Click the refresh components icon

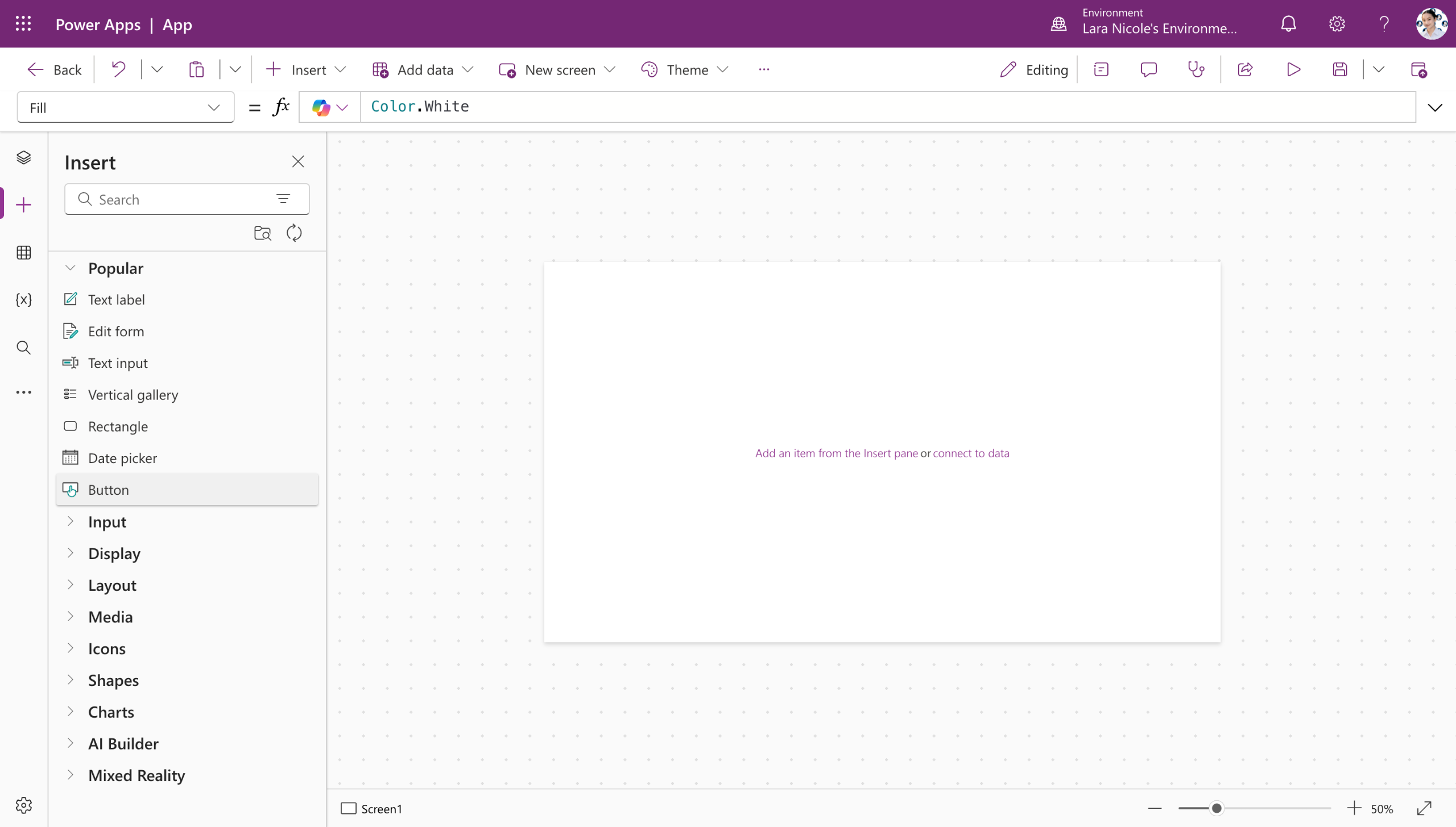(x=294, y=233)
